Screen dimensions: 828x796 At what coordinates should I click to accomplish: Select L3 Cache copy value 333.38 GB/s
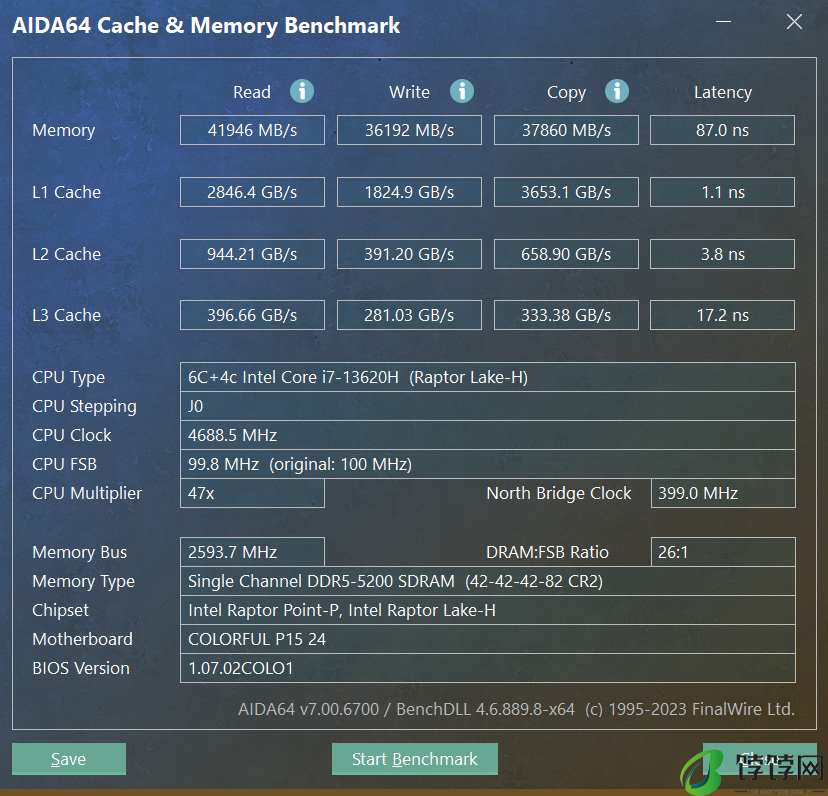pyautogui.click(x=566, y=315)
